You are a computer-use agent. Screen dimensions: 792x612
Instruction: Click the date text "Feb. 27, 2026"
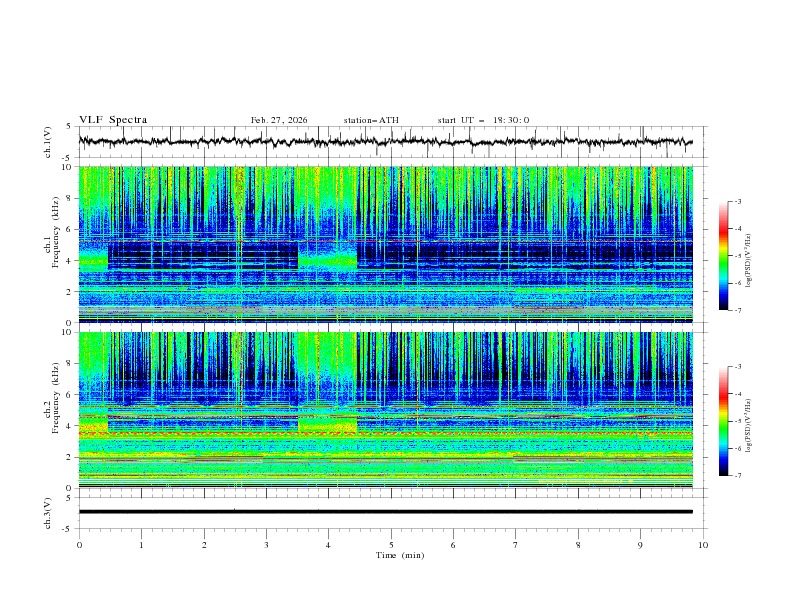(279, 120)
